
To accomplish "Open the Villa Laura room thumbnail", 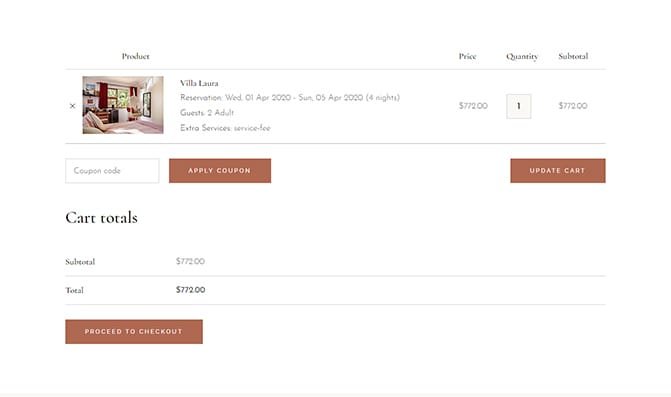I will point(123,105).
